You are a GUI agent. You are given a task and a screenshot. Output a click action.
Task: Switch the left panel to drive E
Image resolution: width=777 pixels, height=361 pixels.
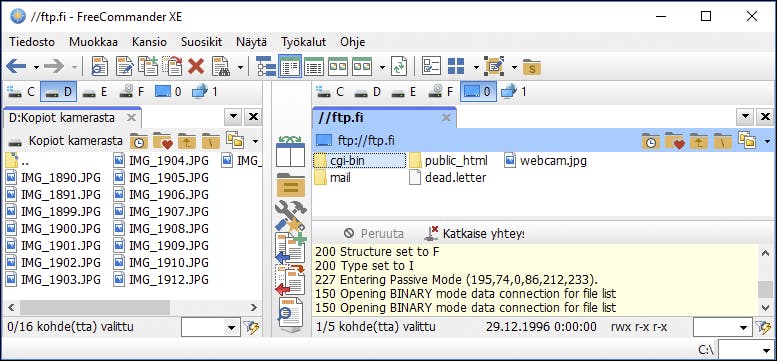click(95, 92)
